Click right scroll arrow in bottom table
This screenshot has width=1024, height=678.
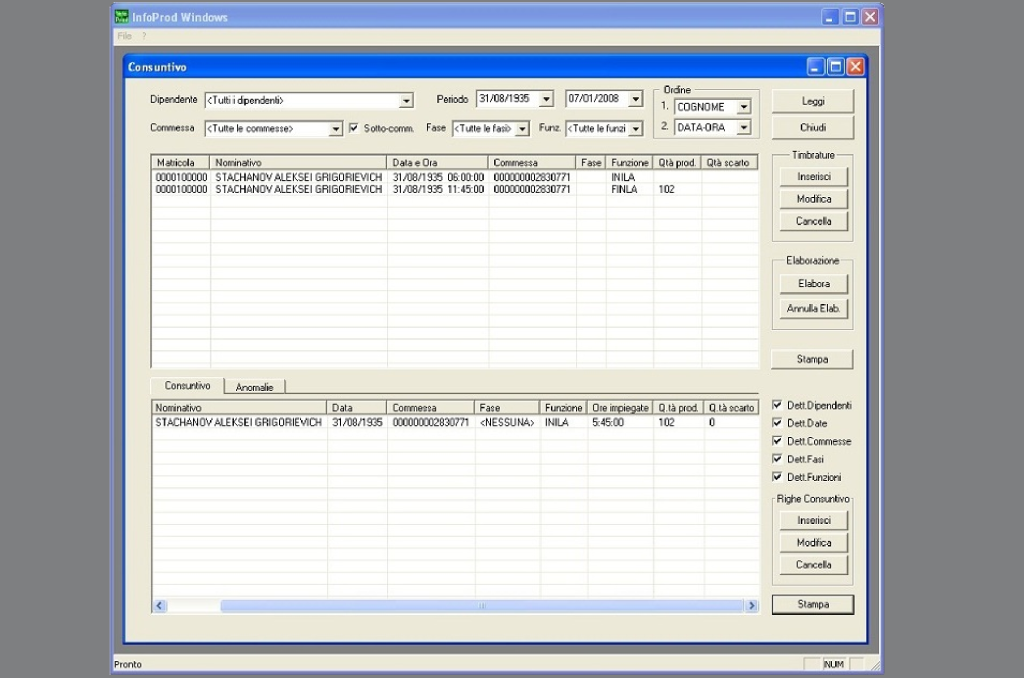[x=751, y=606]
